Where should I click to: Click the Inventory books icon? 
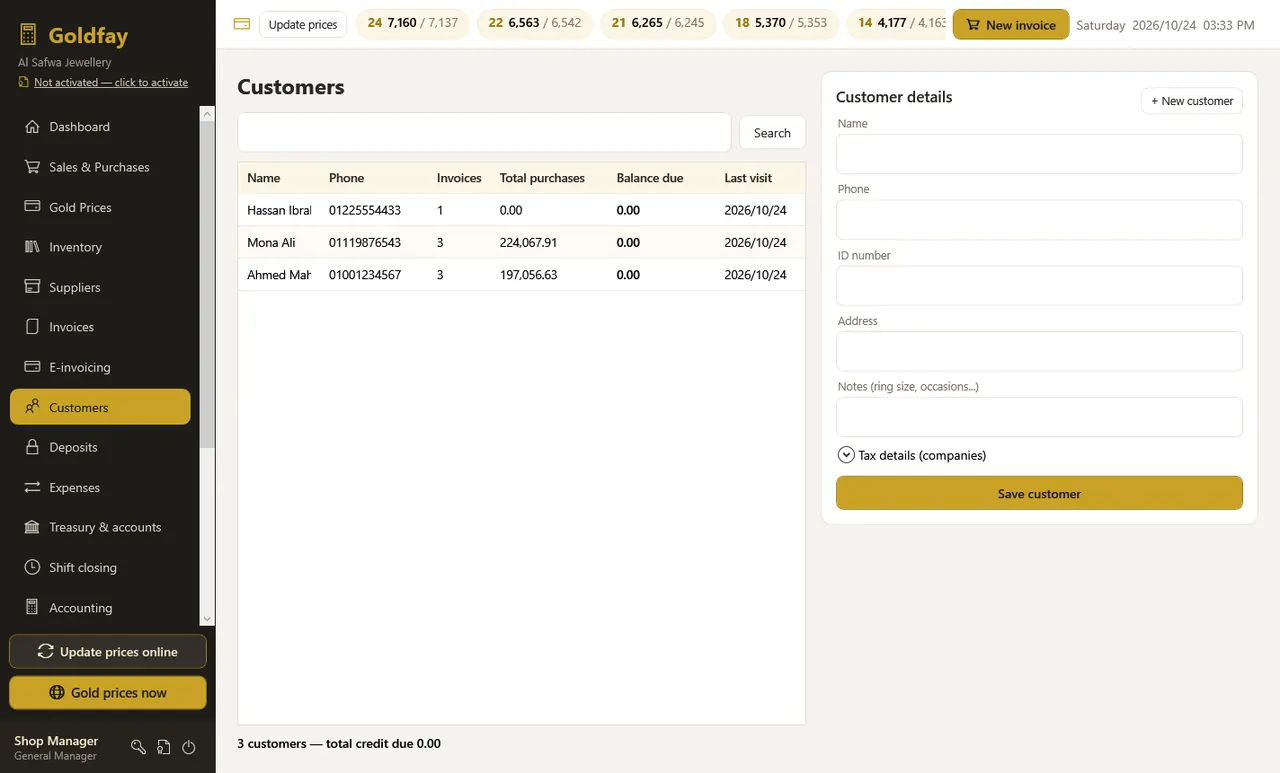(x=32, y=247)
